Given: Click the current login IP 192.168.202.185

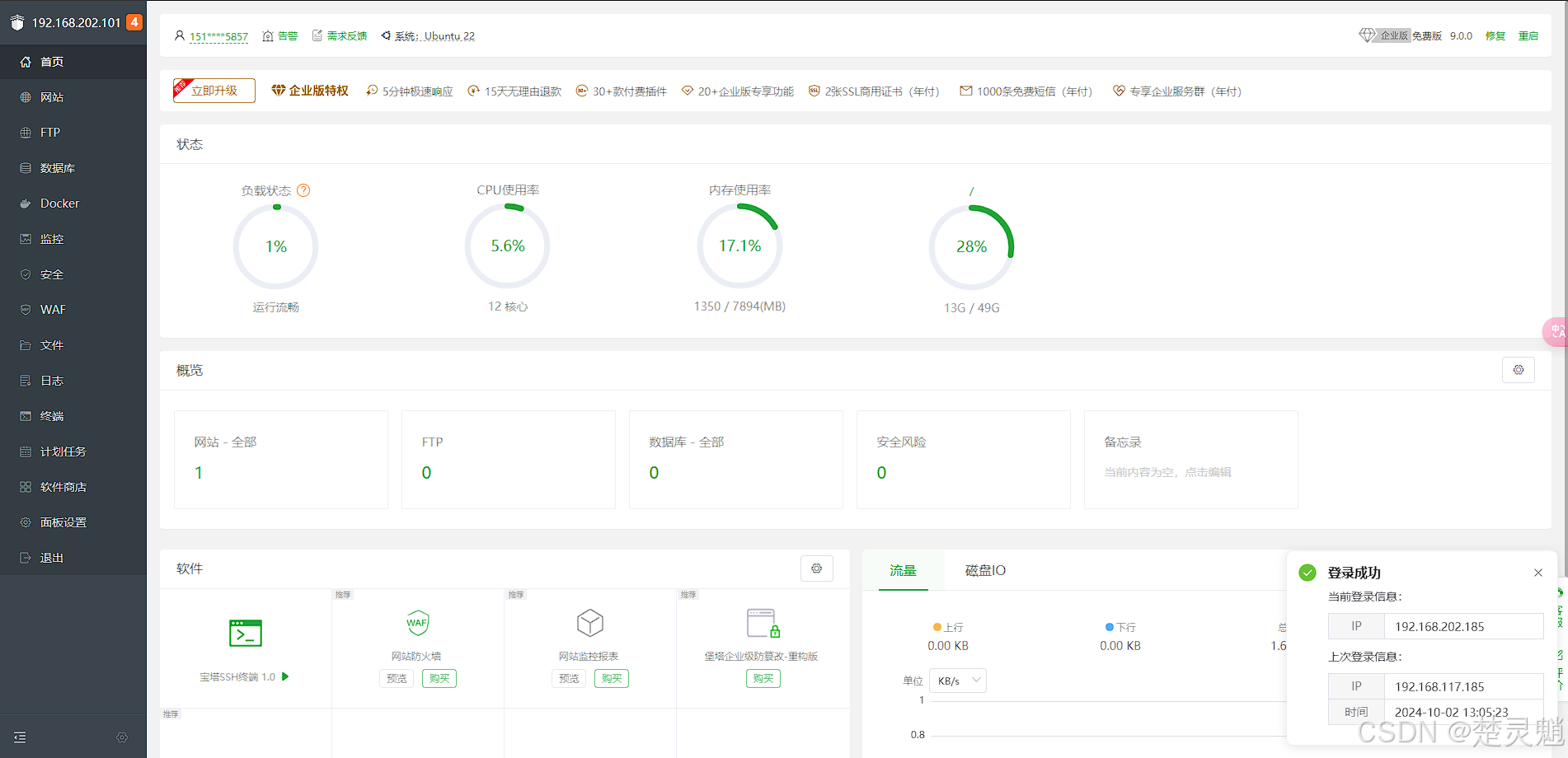Looking at the screenshot, I should (1439, 626).
